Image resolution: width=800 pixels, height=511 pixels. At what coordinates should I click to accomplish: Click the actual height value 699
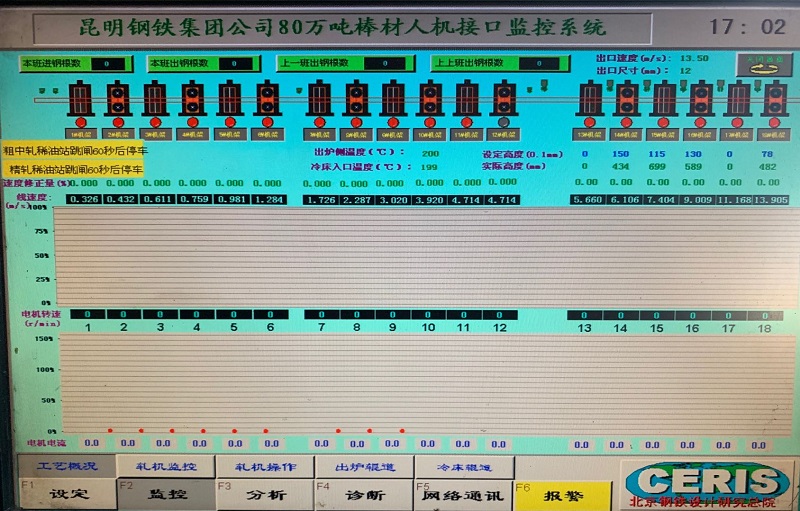(x=657, y=166)
